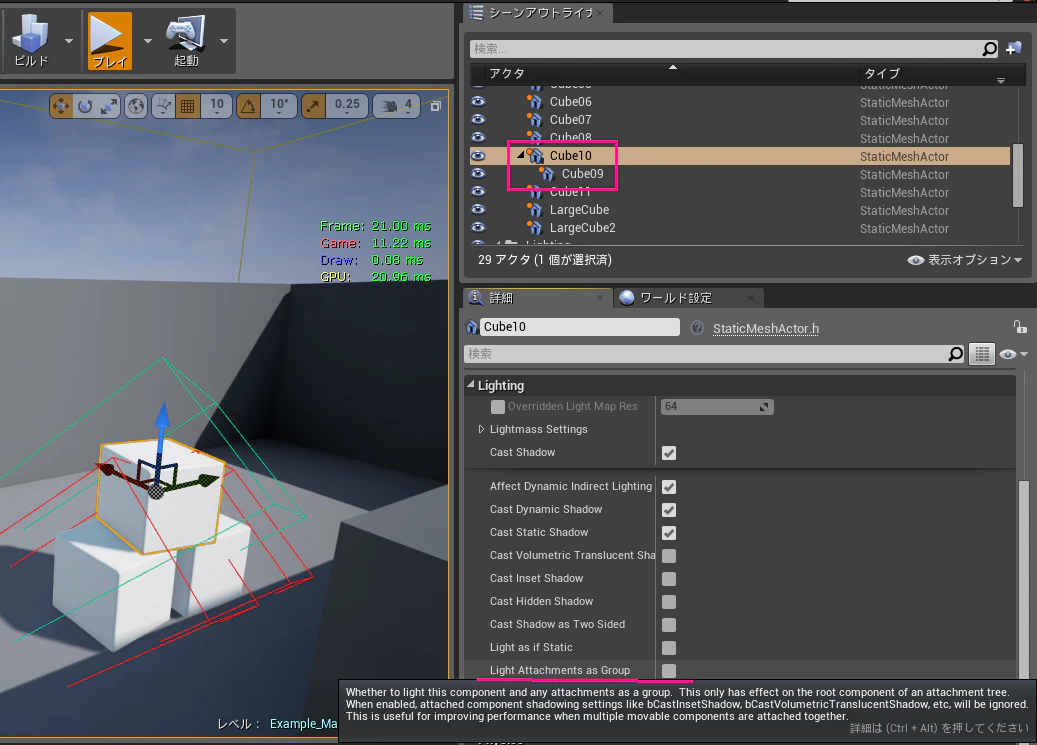Toggle visibility eye for Cube06

pos(477,101)
